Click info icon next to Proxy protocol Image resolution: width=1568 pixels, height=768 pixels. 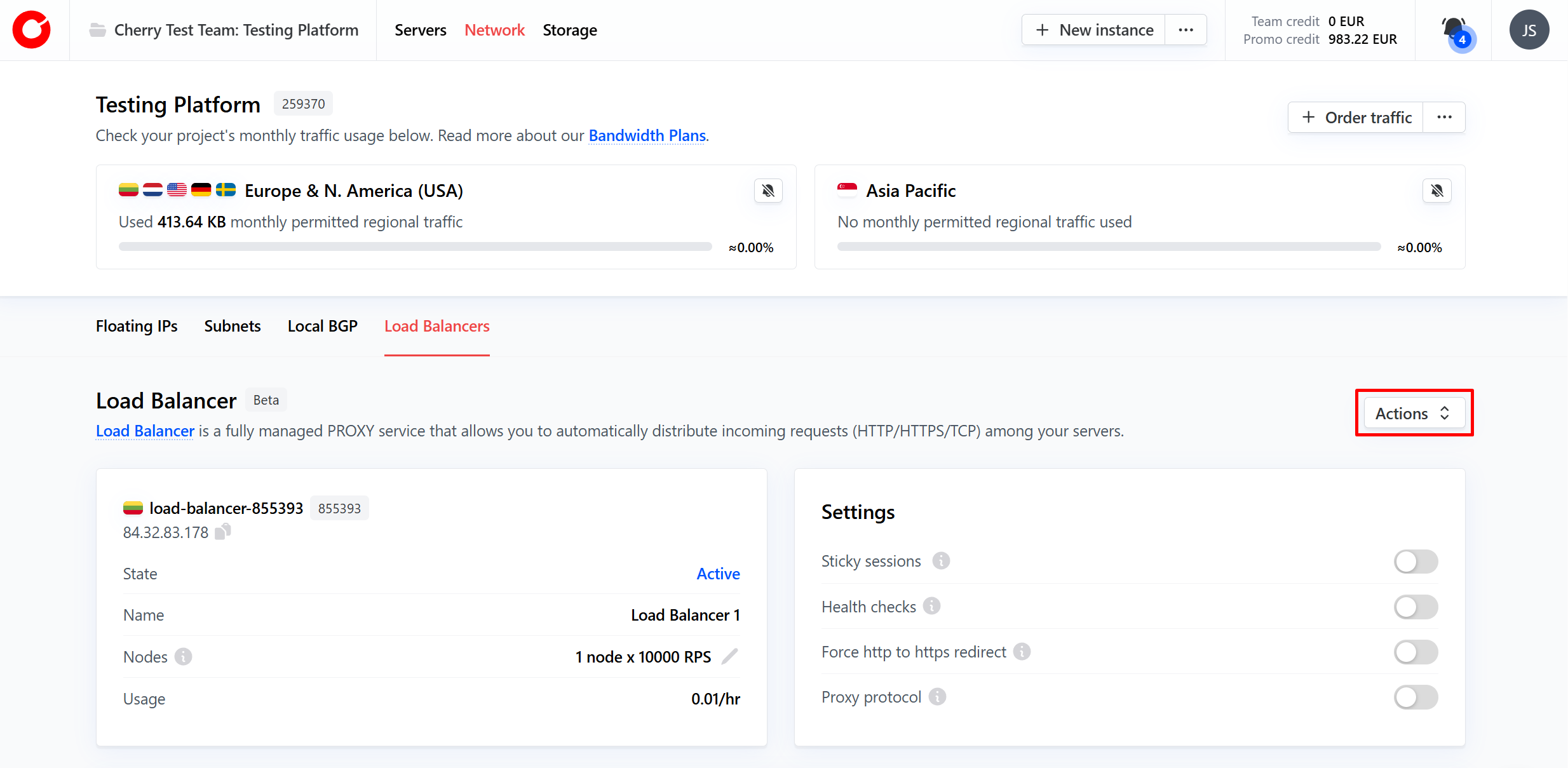[x=937, y=697]
